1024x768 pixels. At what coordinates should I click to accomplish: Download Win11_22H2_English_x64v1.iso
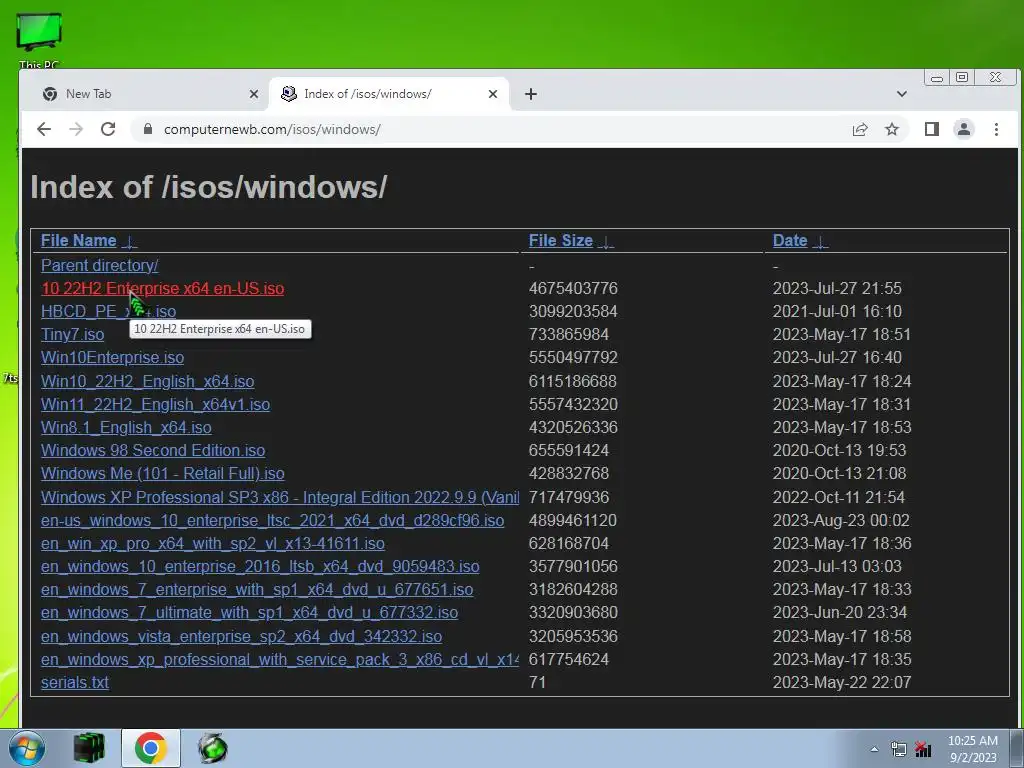click(x=155, y=404)
